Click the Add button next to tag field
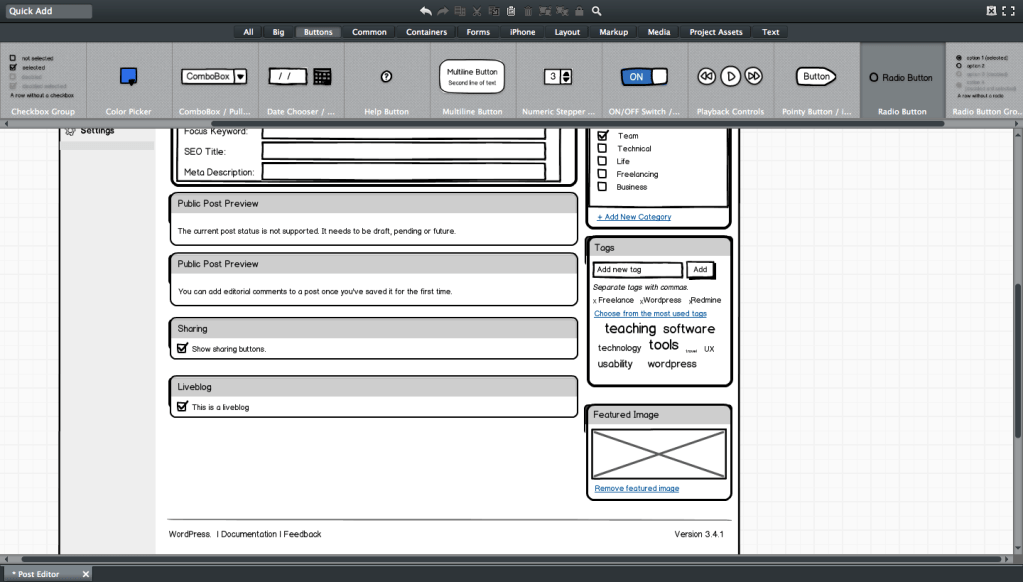1023x582 pixels. (700, 269)
